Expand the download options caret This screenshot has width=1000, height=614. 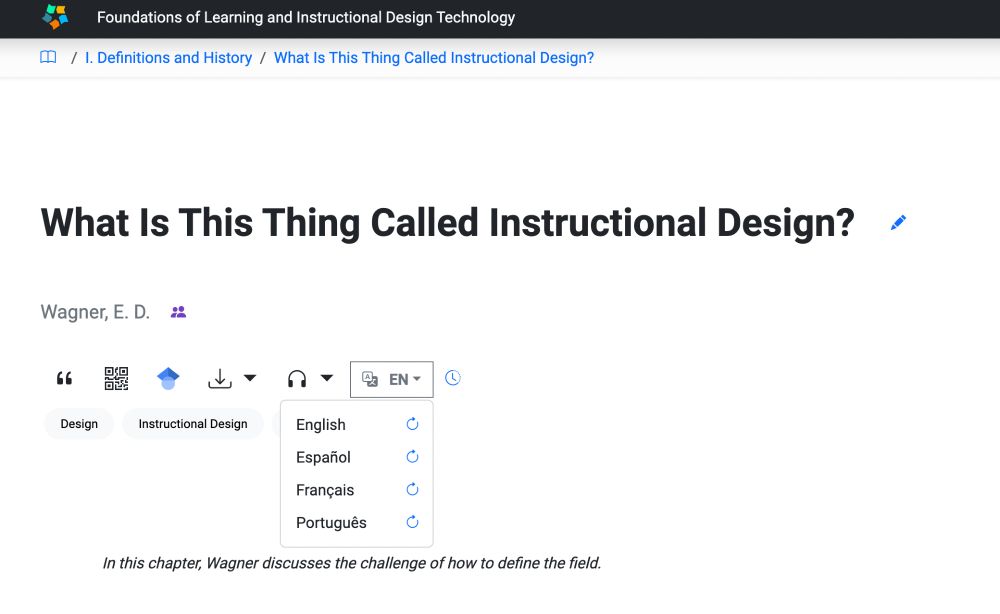(250, 378)
